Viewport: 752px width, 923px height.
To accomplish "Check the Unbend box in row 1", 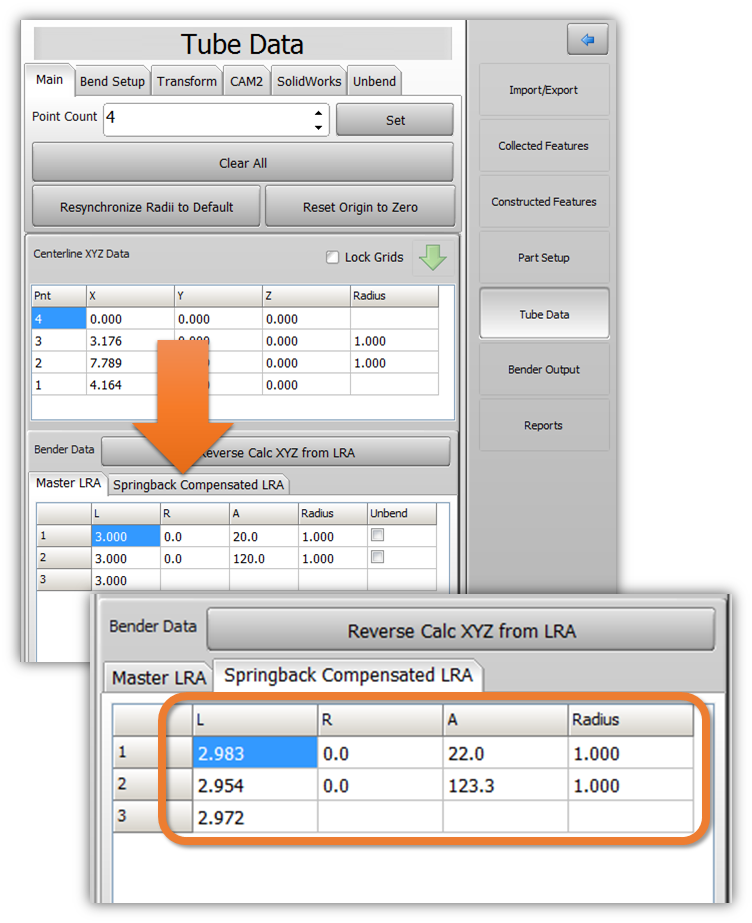I will (x=377, y=536).
